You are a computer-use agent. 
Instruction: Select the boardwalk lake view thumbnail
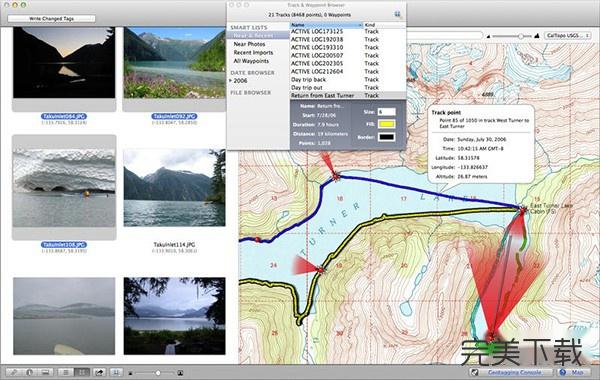point(174,316)
